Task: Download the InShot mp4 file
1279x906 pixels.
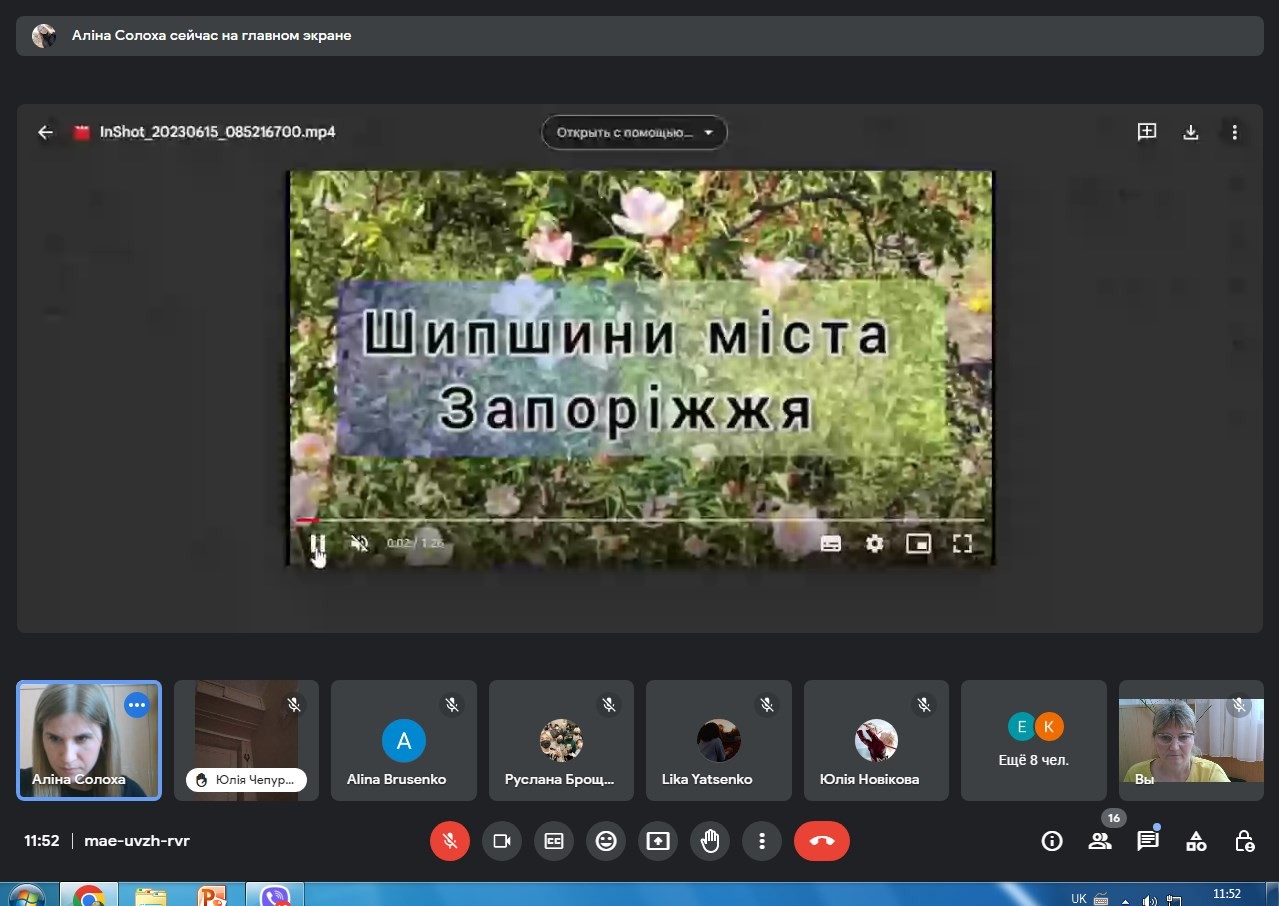Action: coord(1191,132)
